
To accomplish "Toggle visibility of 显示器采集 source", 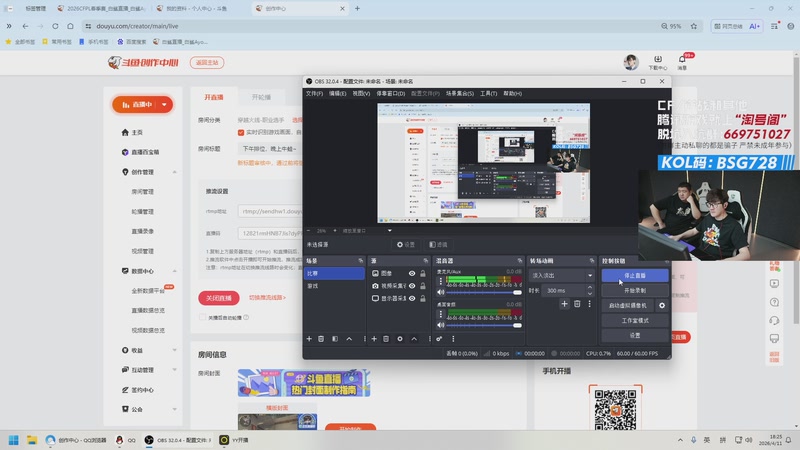I will pyautogui.click(x=412, y=298).
